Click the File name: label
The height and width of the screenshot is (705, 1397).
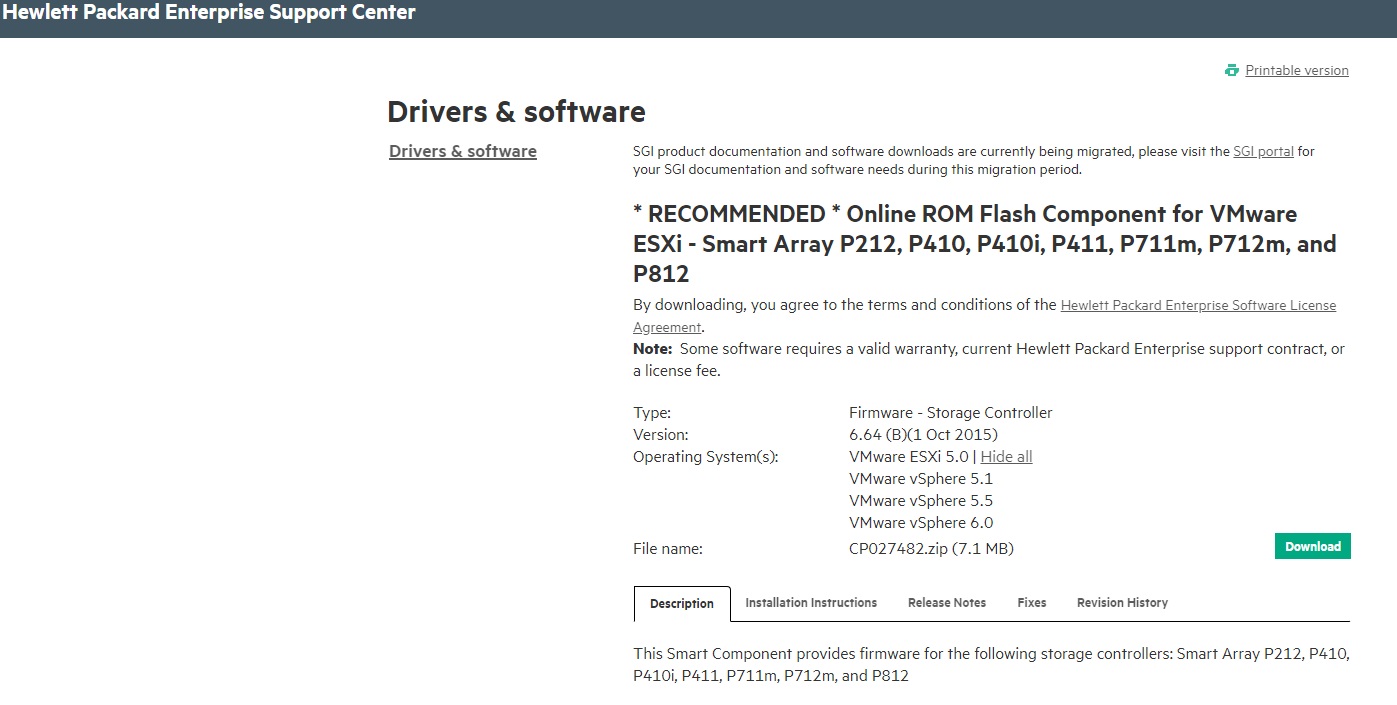point(668,548)
